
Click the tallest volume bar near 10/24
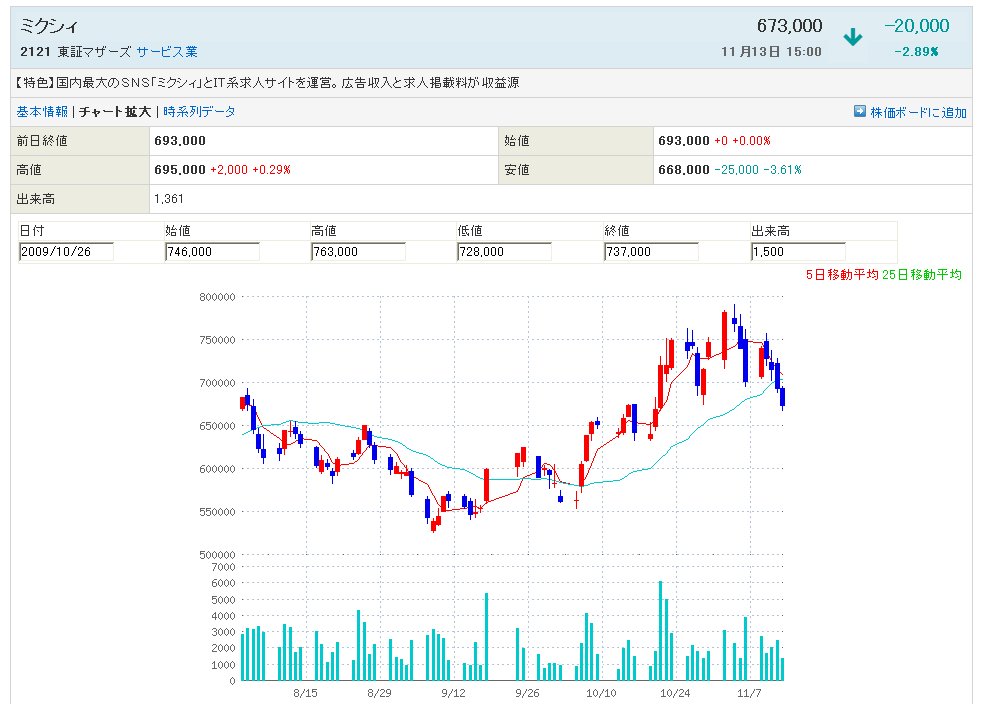(x=661, y=631)
